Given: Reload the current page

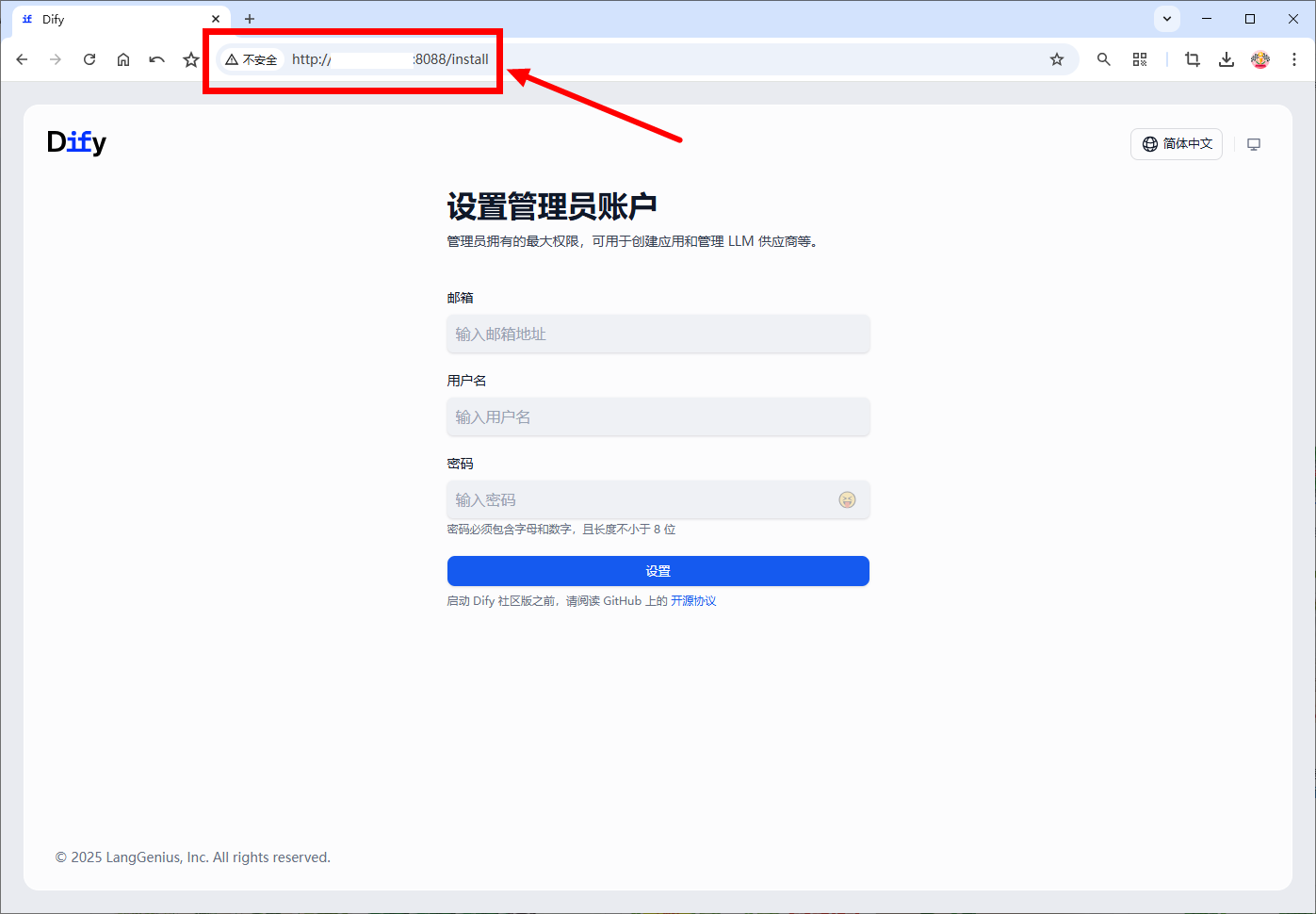Looking at the screenshot, I should 89,59.
